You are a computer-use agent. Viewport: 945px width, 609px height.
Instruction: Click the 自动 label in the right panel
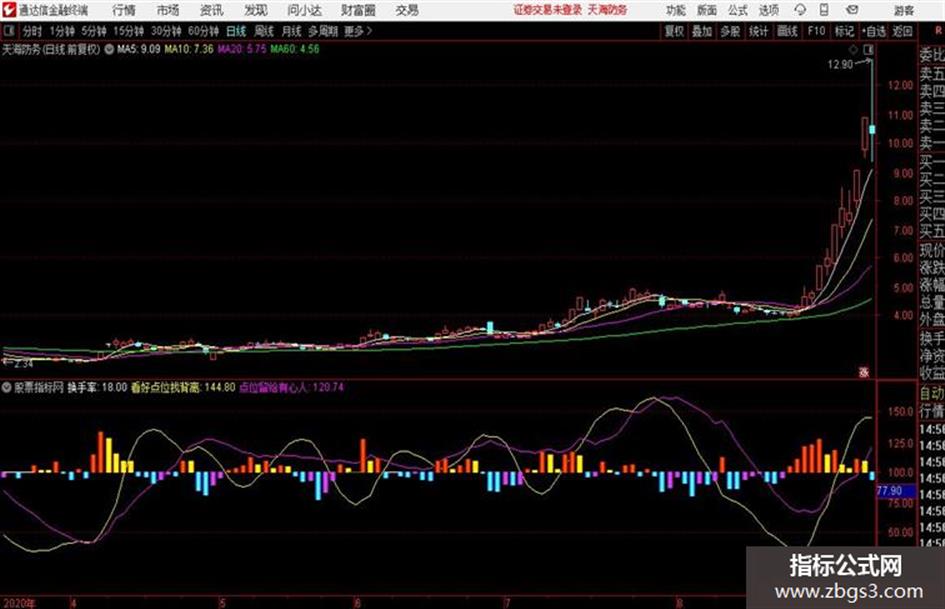(932, 394)
